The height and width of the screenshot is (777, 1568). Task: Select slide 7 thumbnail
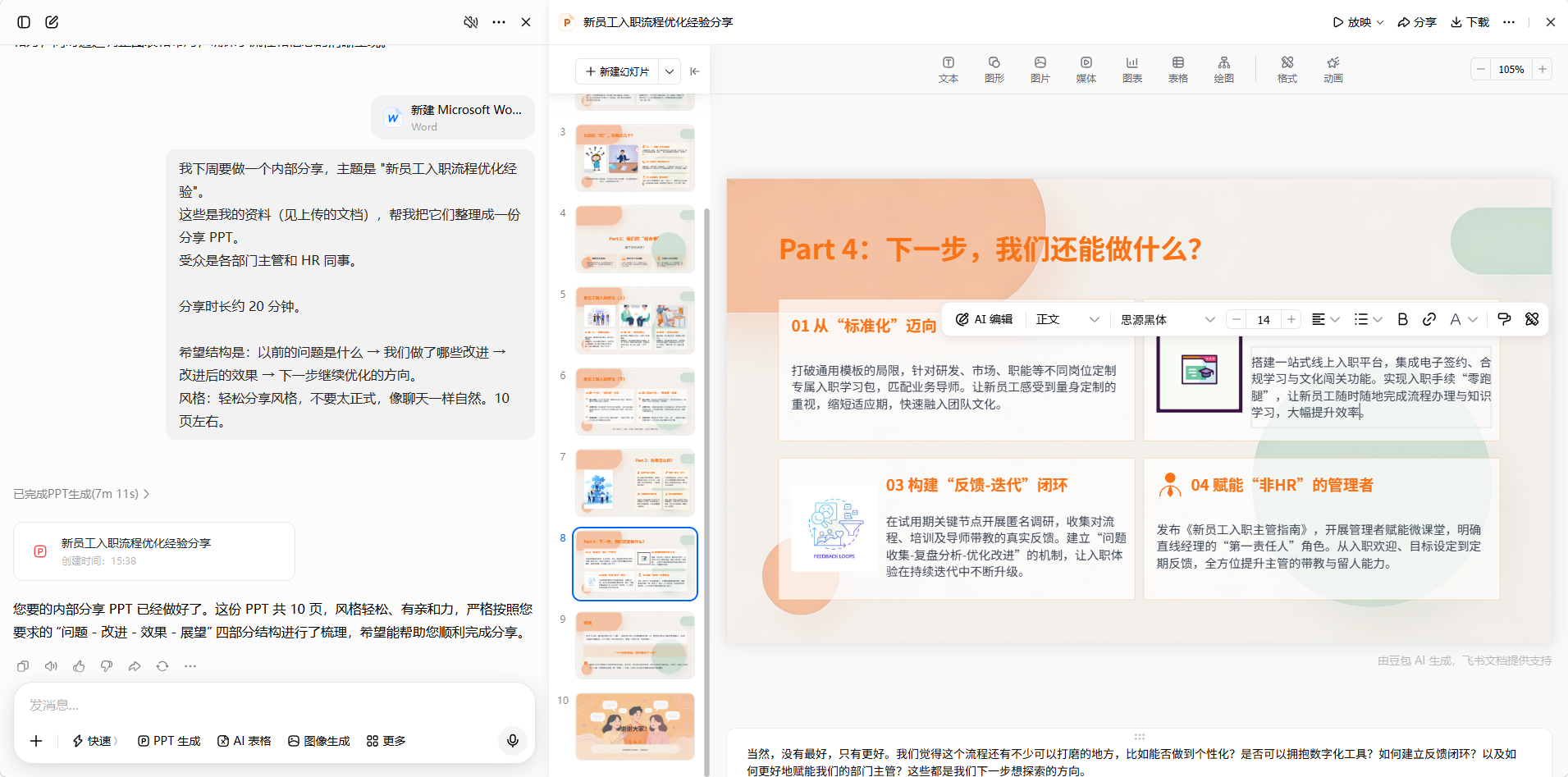635,482
